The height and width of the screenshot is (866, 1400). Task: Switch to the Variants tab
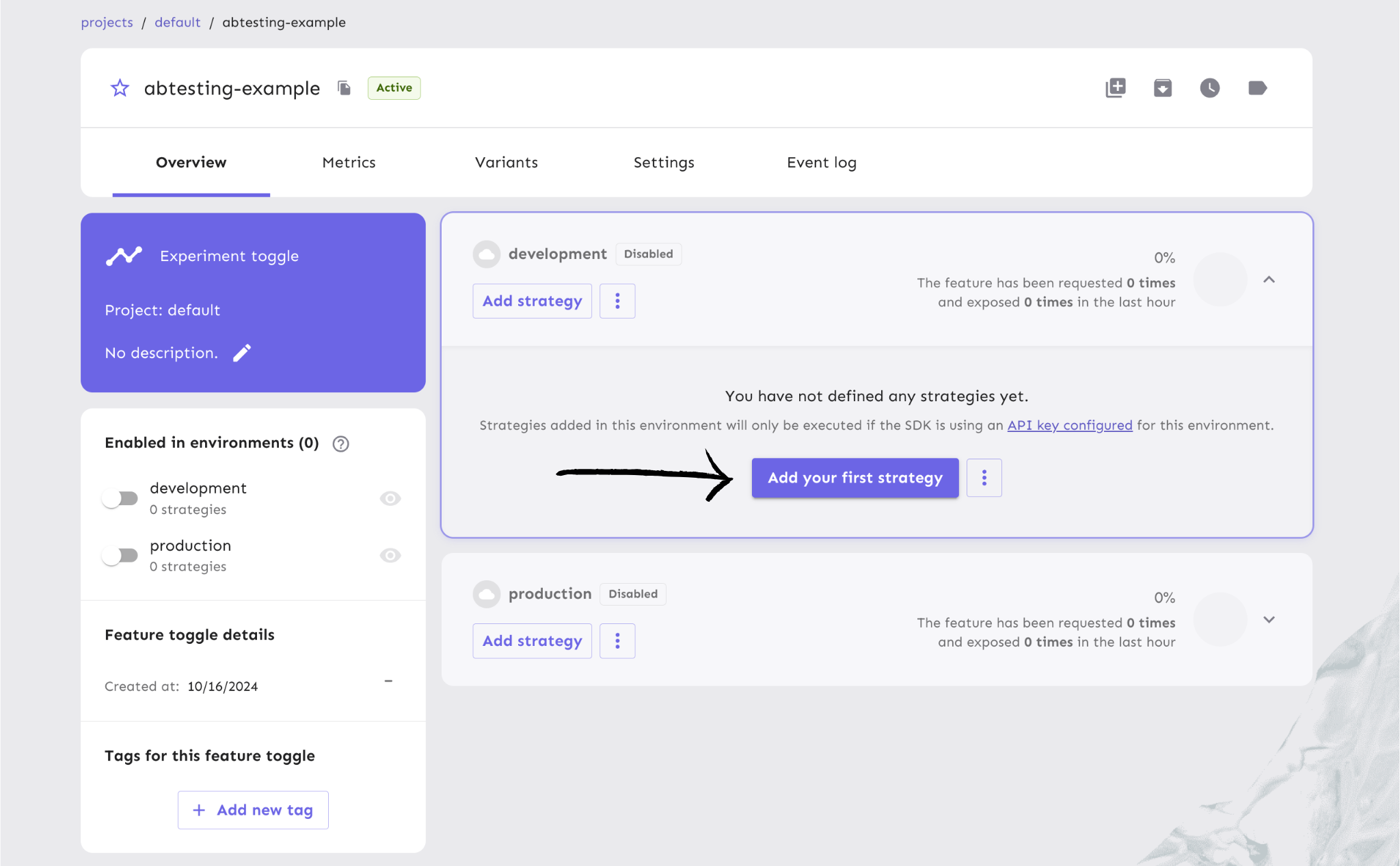pos(506,162)
